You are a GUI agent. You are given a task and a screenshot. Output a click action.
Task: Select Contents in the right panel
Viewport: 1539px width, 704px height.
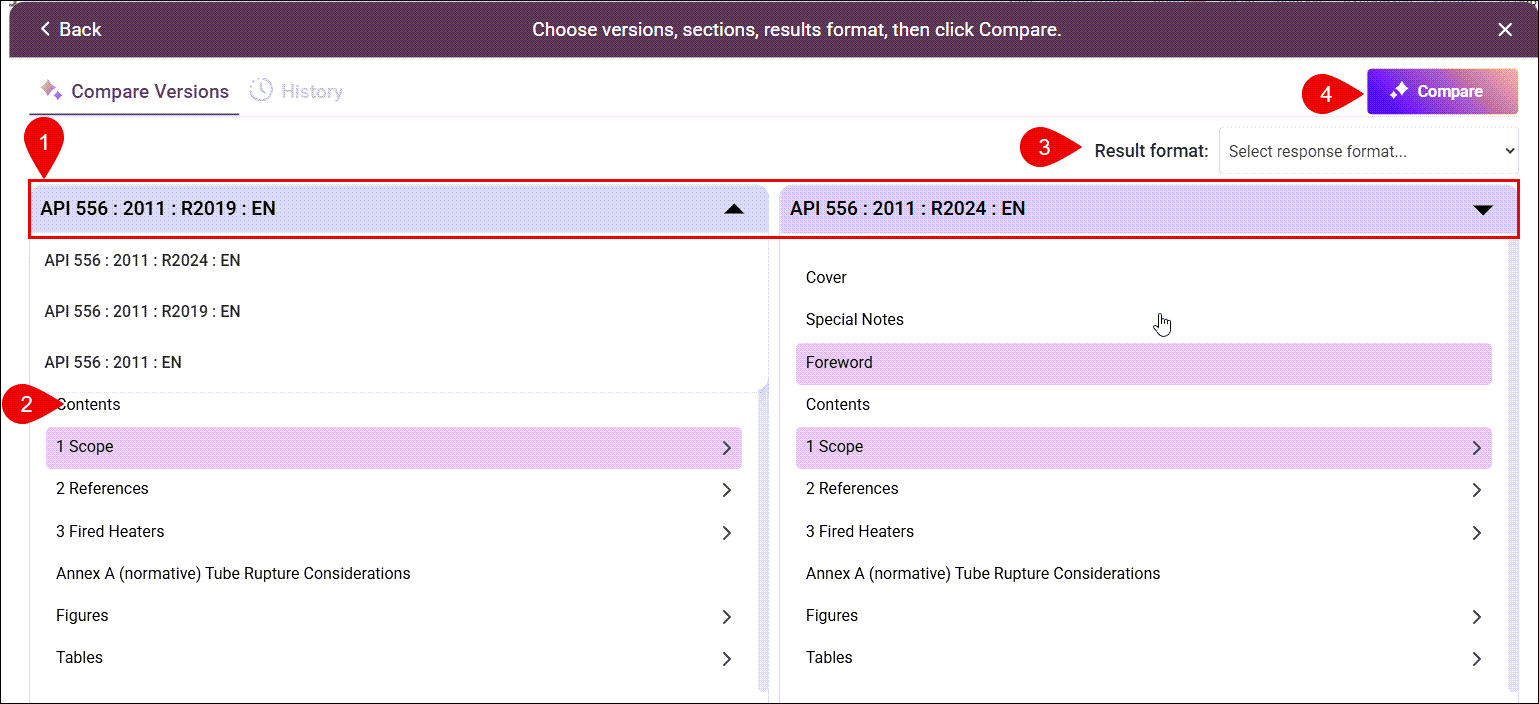pyautogui.click(x=1144, y=404)
